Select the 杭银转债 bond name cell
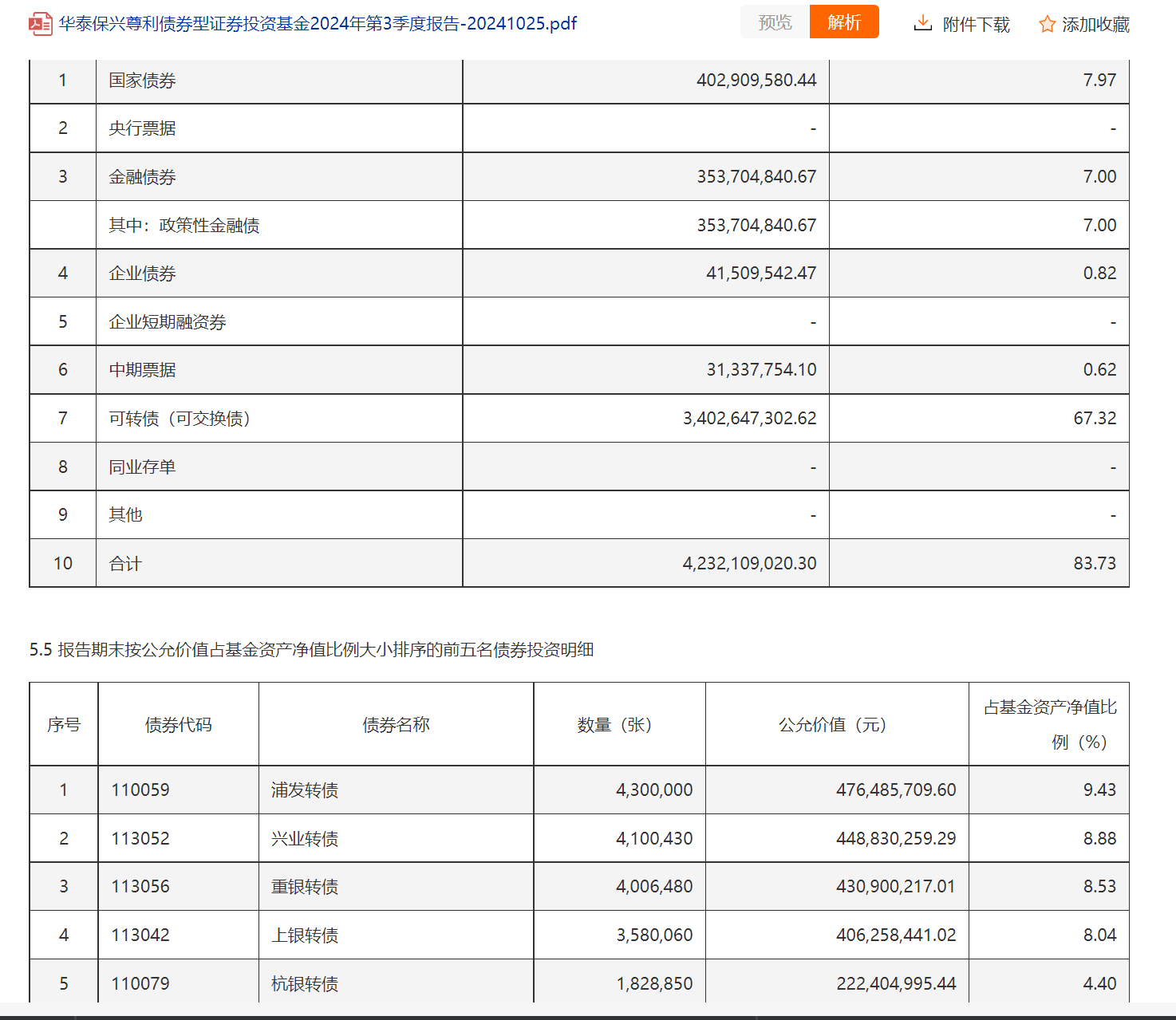1176x1020 pixels. click(305, 984)
